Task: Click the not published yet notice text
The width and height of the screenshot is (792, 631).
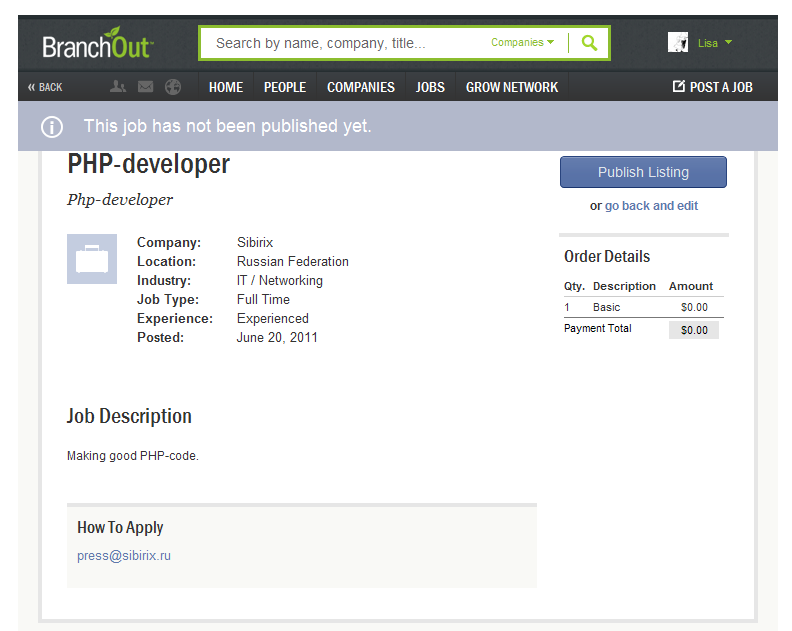Action: [227, 126]
